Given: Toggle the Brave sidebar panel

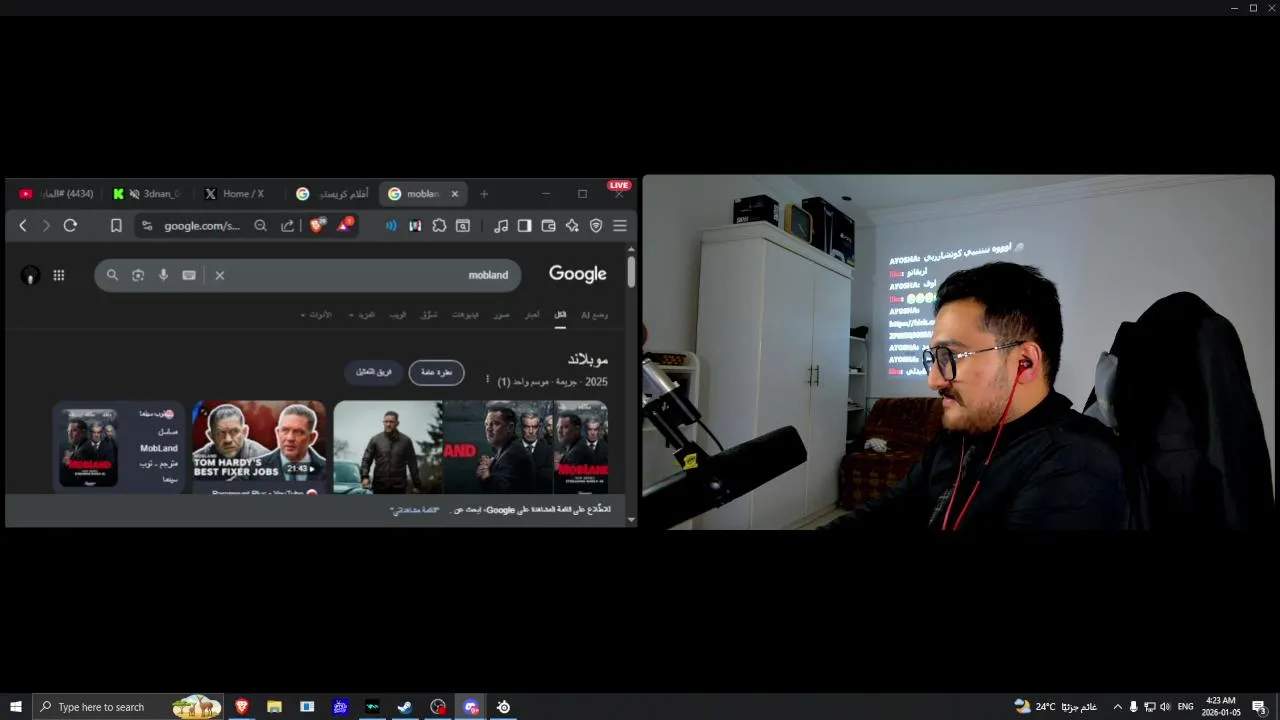Looking at the screenshot, I should click(524, 226).
